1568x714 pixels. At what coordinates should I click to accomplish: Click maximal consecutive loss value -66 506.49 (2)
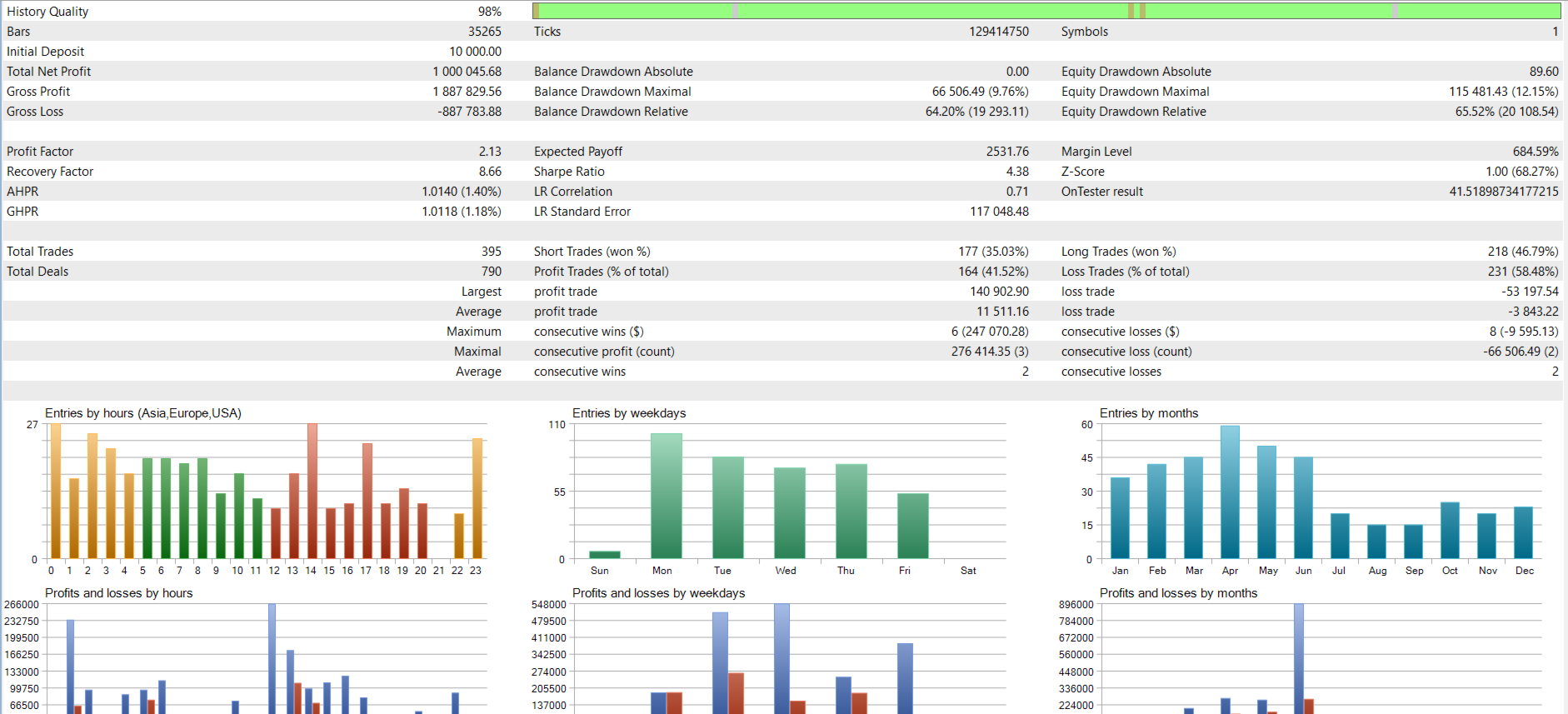(x=1521, y=352)
